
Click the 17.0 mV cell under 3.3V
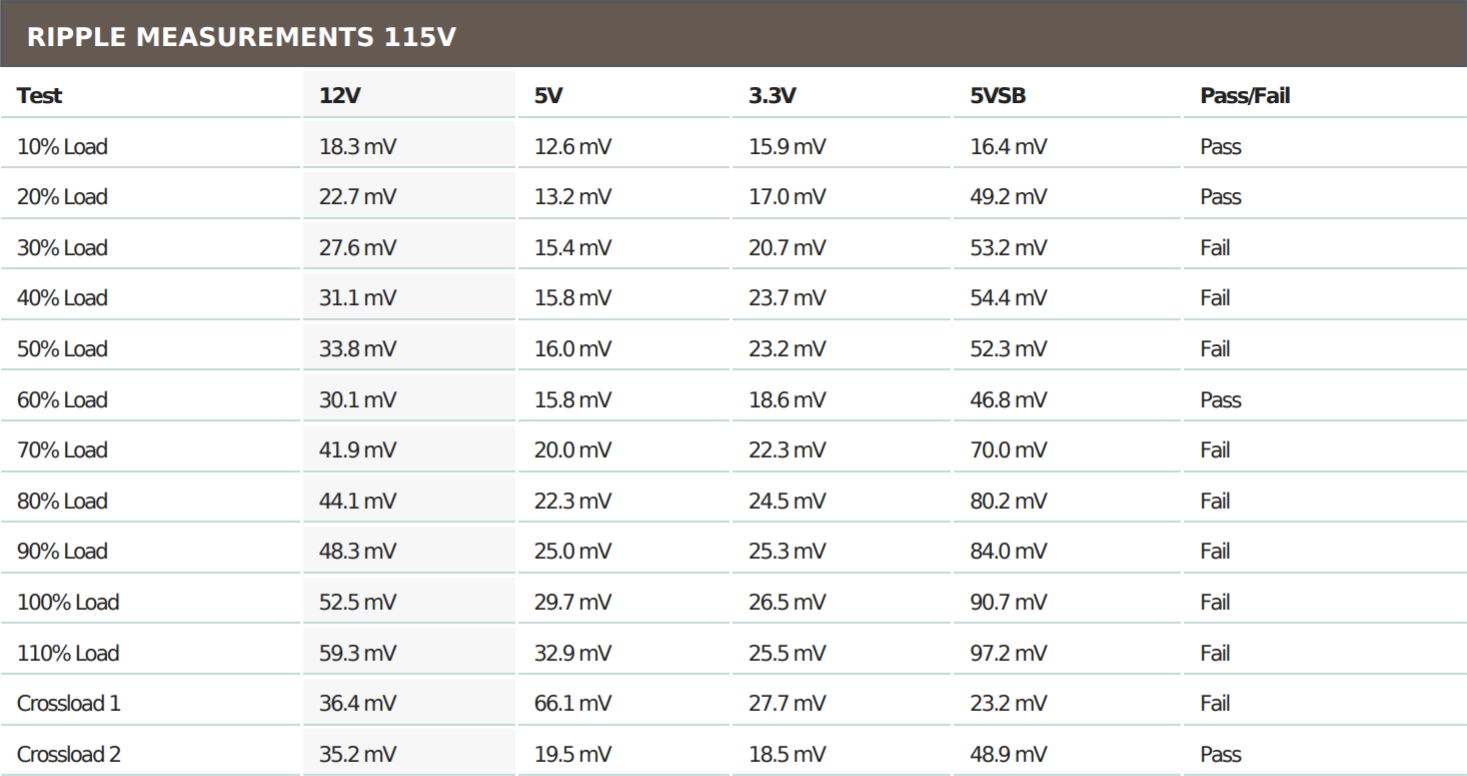pyautogui.click(x=788, y=197)
